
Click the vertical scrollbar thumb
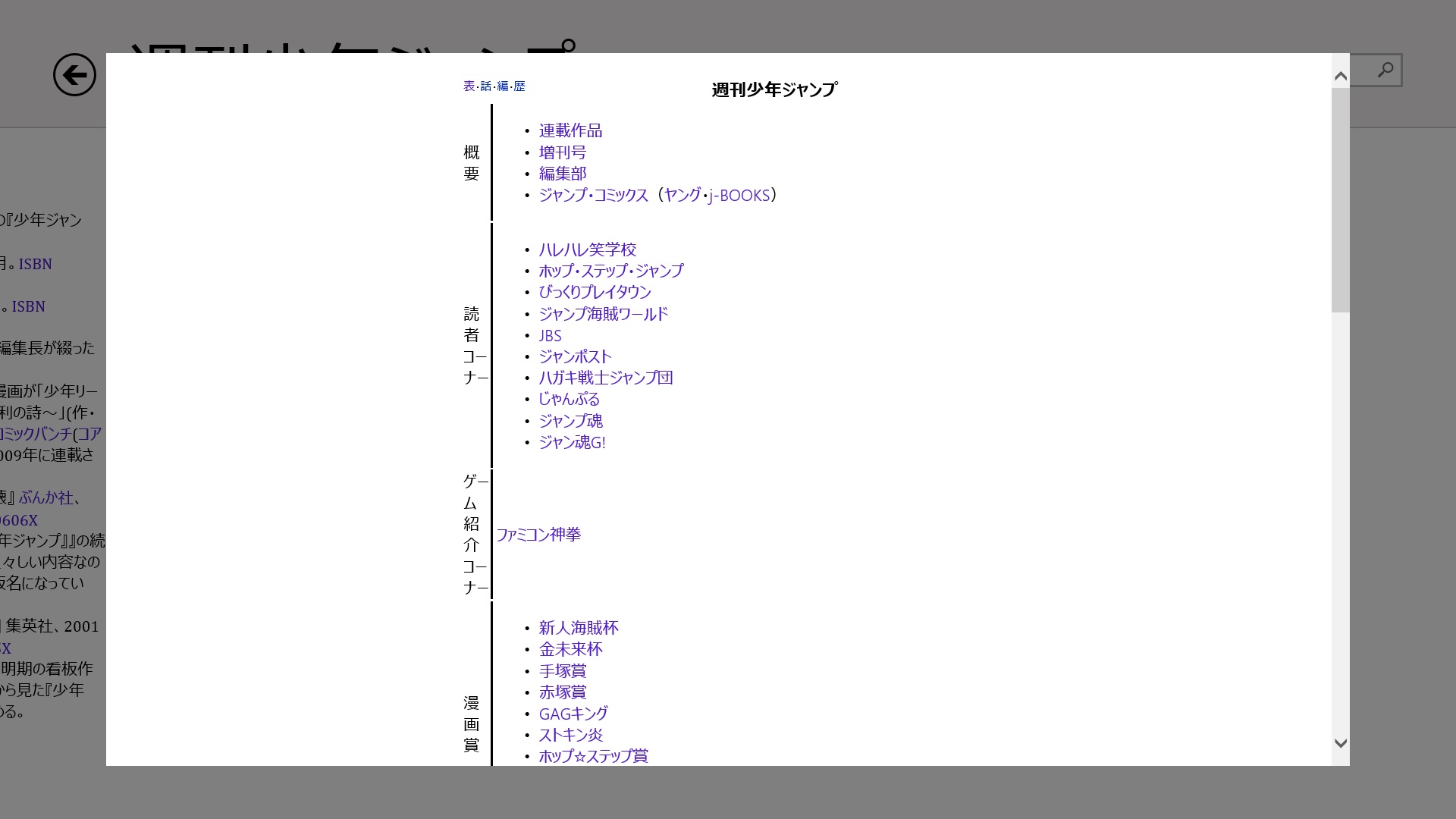coord(1341,200)
